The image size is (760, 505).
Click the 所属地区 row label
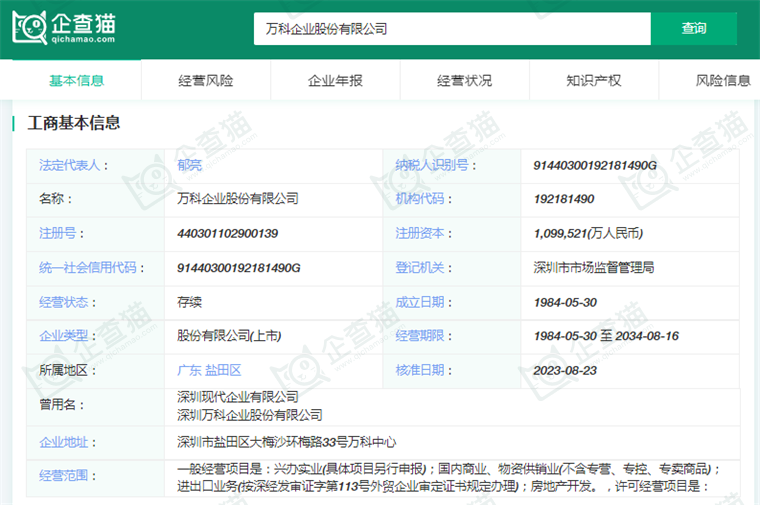click(63, 370)
